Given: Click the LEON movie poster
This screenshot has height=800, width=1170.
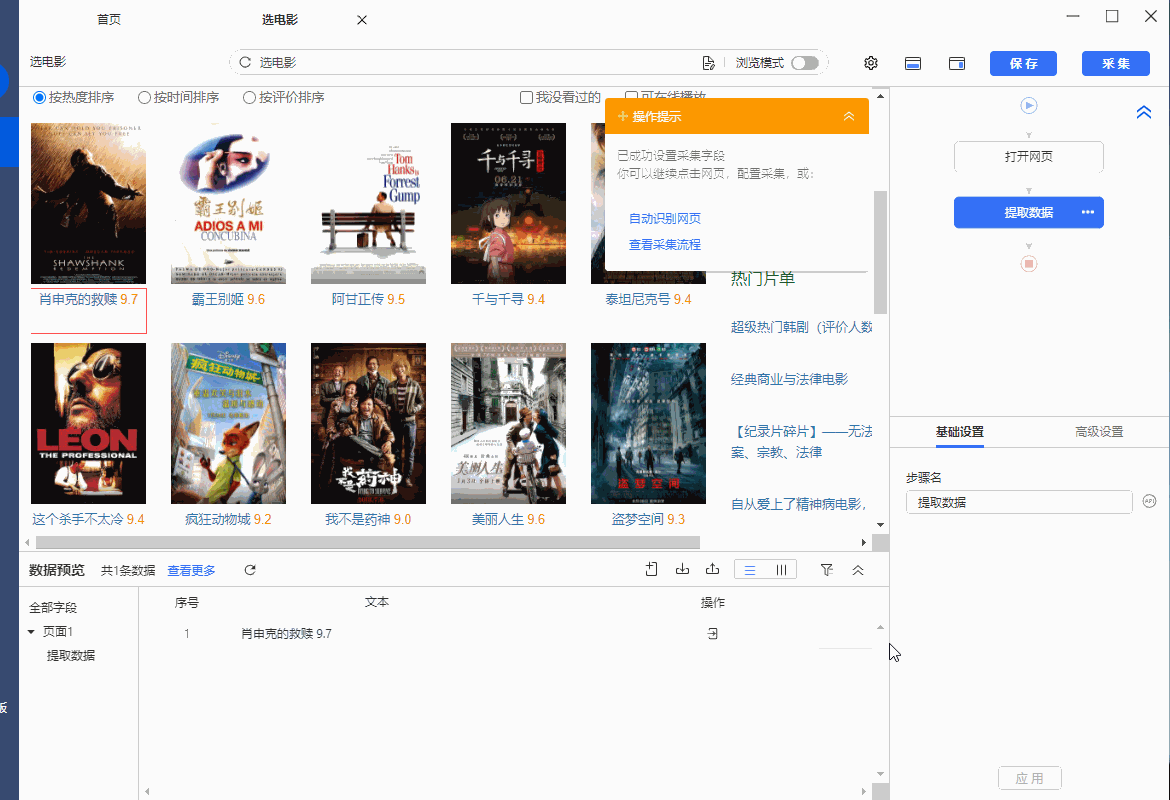Looking at the screenshot, I should (88, 424).
